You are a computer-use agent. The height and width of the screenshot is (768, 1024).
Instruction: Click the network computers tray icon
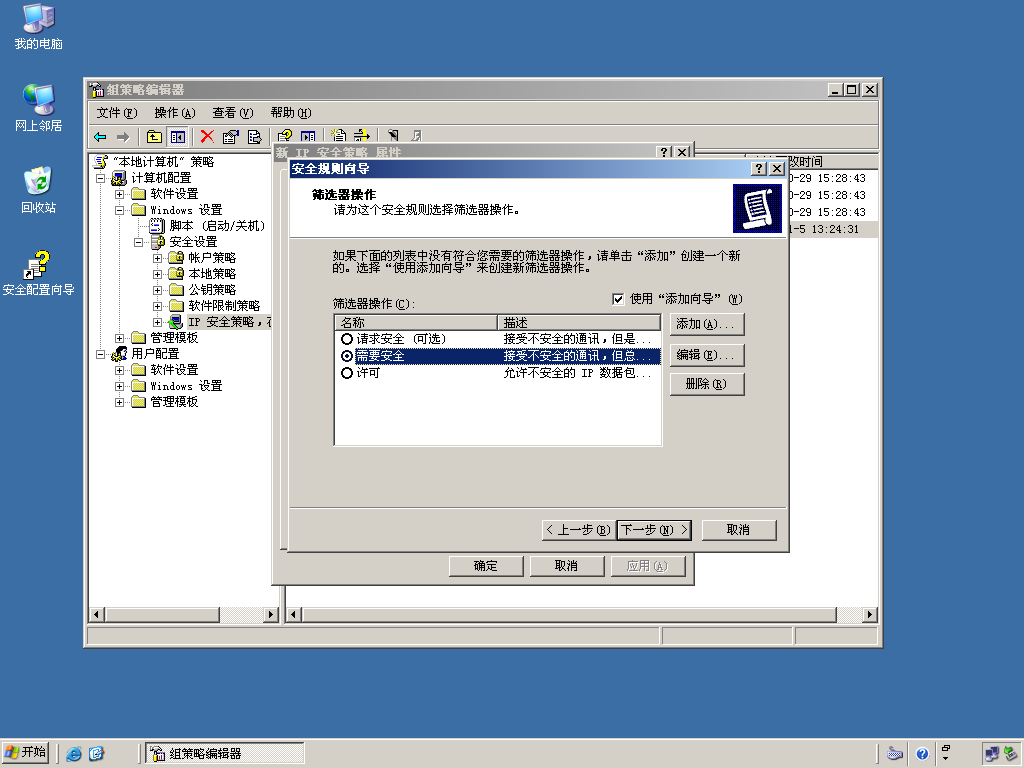[x=991, y=754]
